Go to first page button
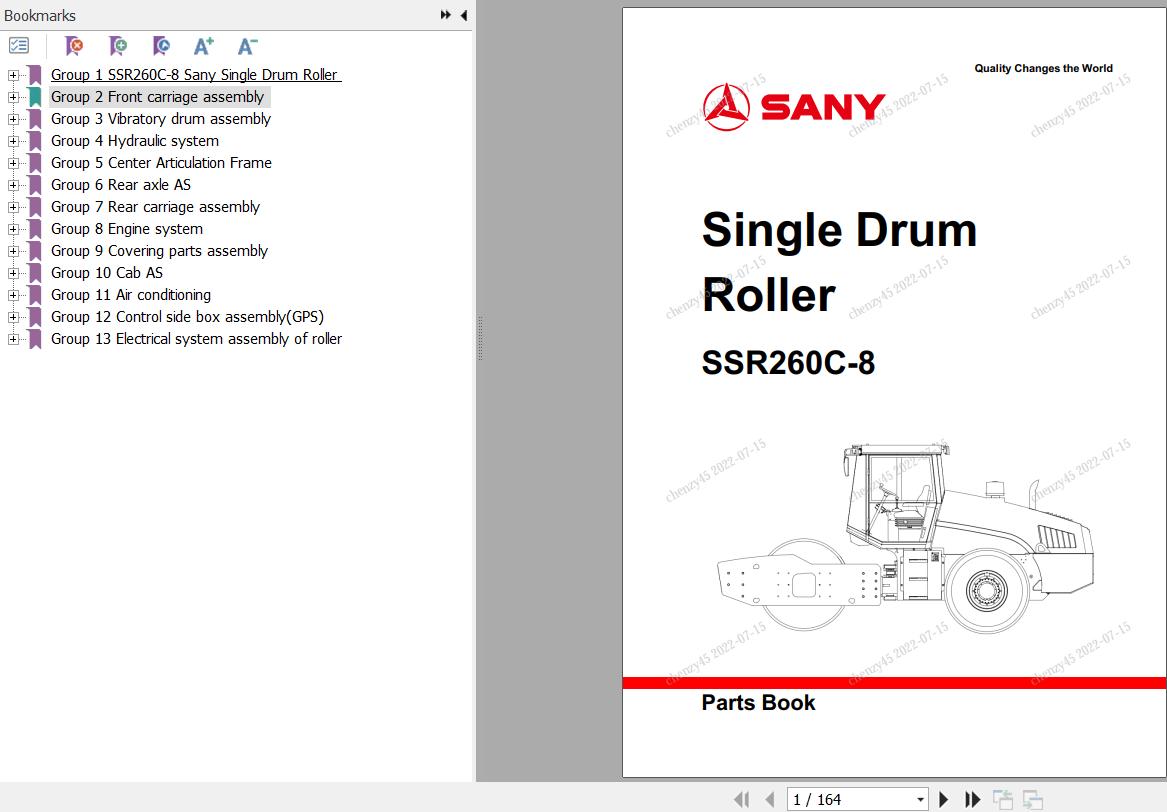This screenshot has height=812, width=1167. (742, 799)
